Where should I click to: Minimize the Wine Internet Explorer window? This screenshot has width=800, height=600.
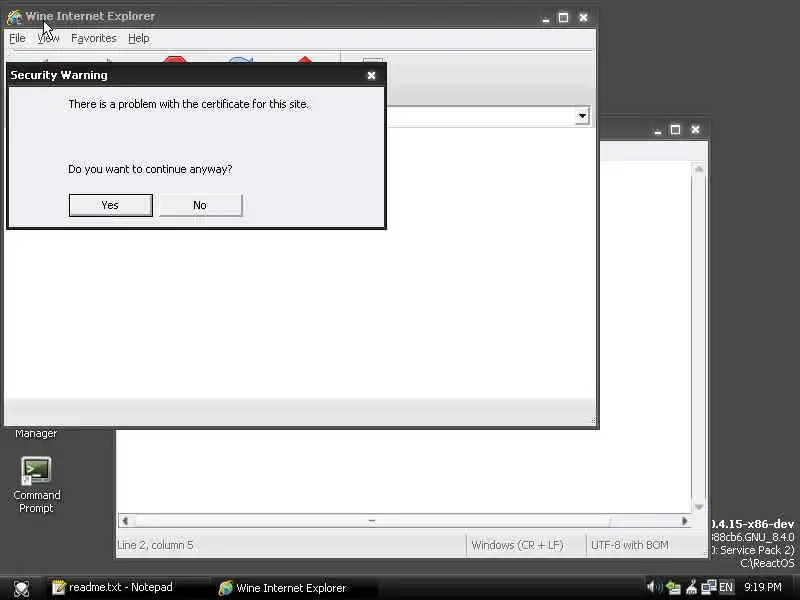[546, 18]
